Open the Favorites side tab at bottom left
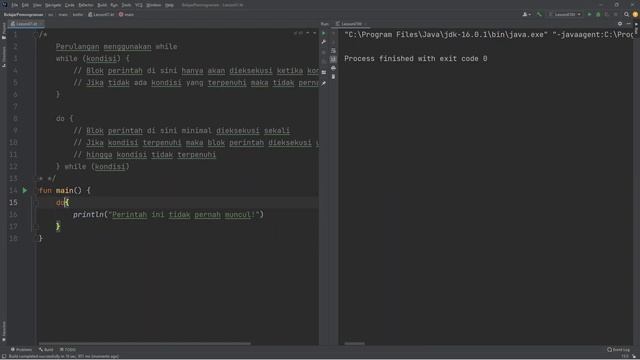 [4, 331]
